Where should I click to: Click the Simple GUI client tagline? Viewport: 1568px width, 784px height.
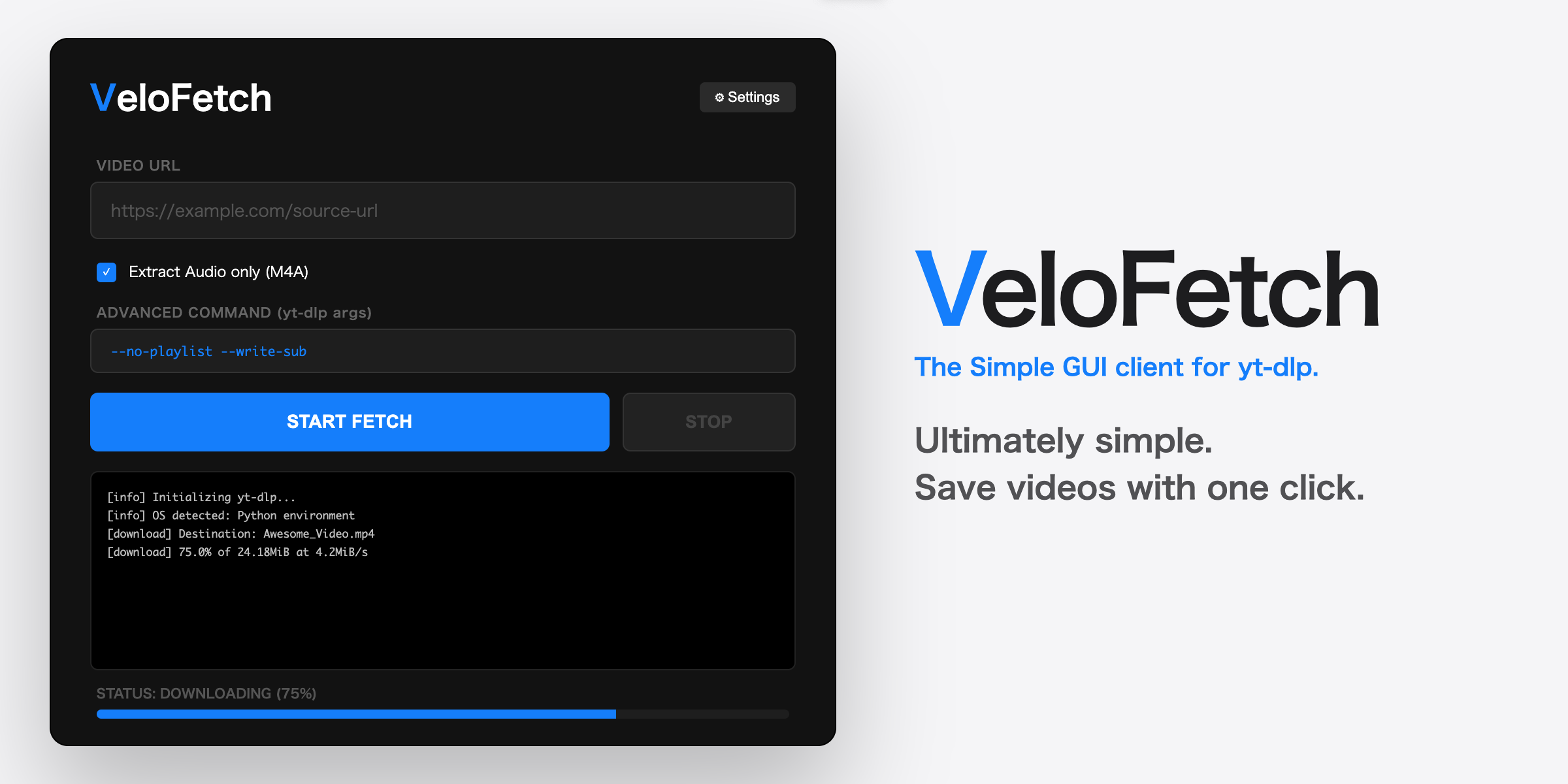(1116, 367)
